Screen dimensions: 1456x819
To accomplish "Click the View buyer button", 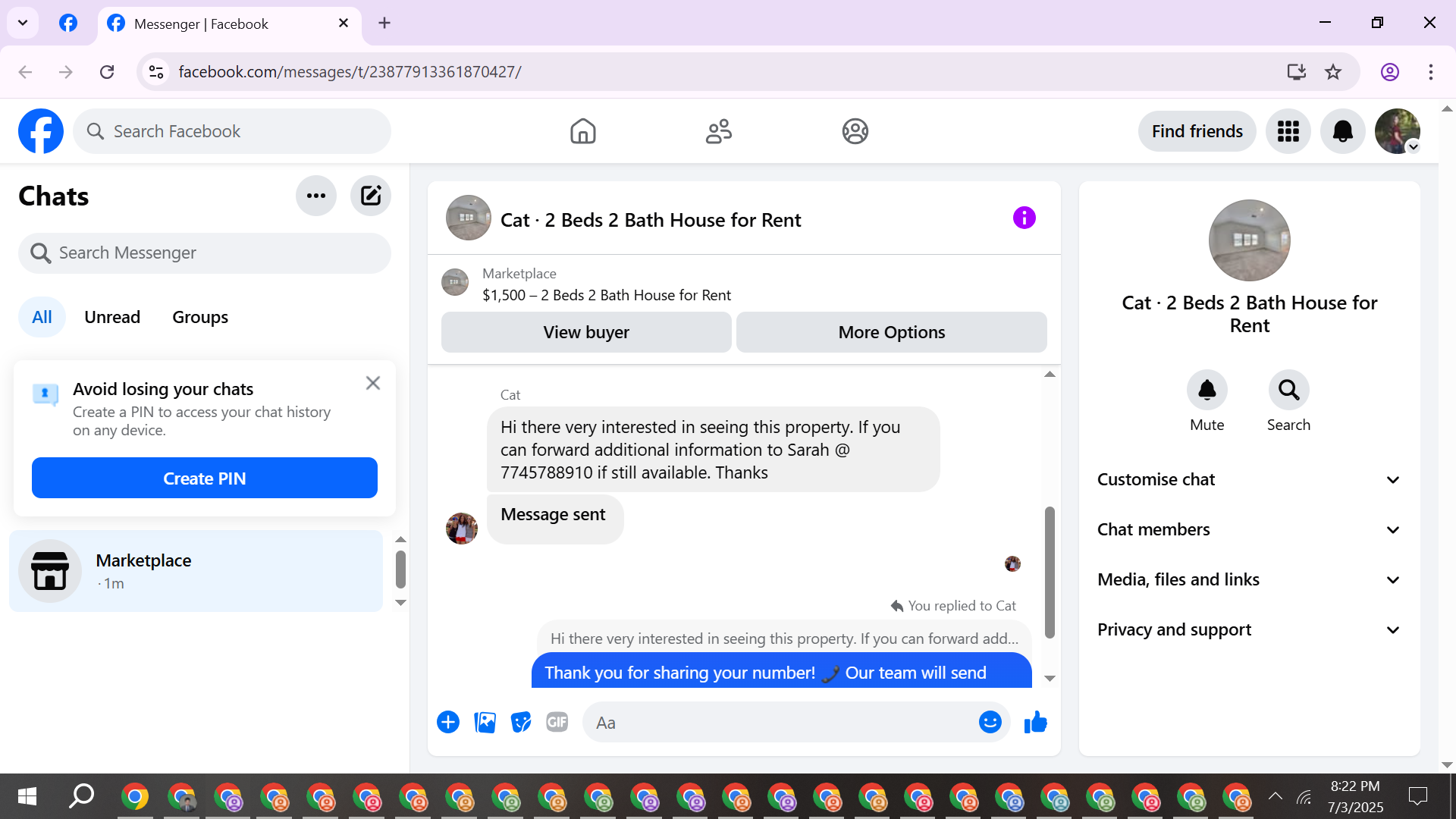I will (586, 332).
